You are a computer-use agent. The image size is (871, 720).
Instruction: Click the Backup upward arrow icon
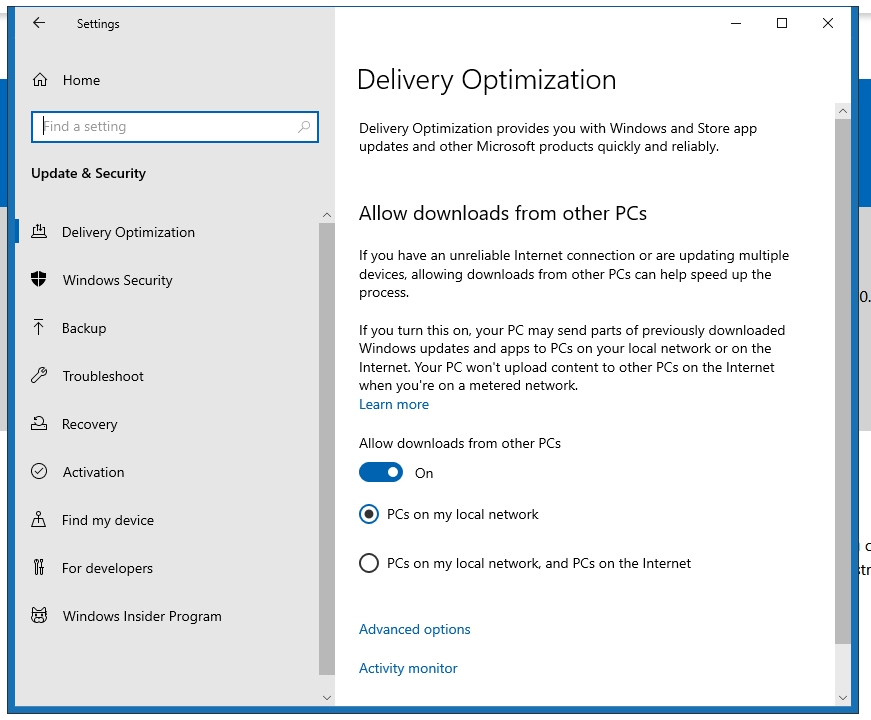point(38,328)
